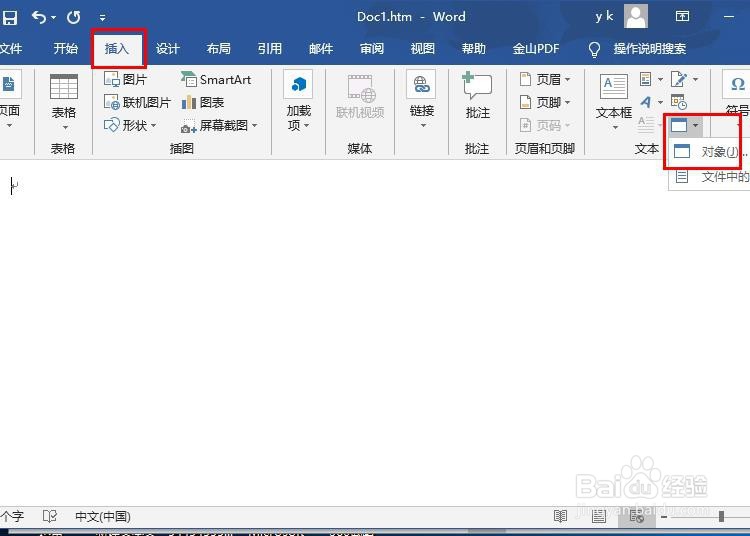Switch to Web Layout view icon
Screen dimensions: 750x536
tap(637, 516)
